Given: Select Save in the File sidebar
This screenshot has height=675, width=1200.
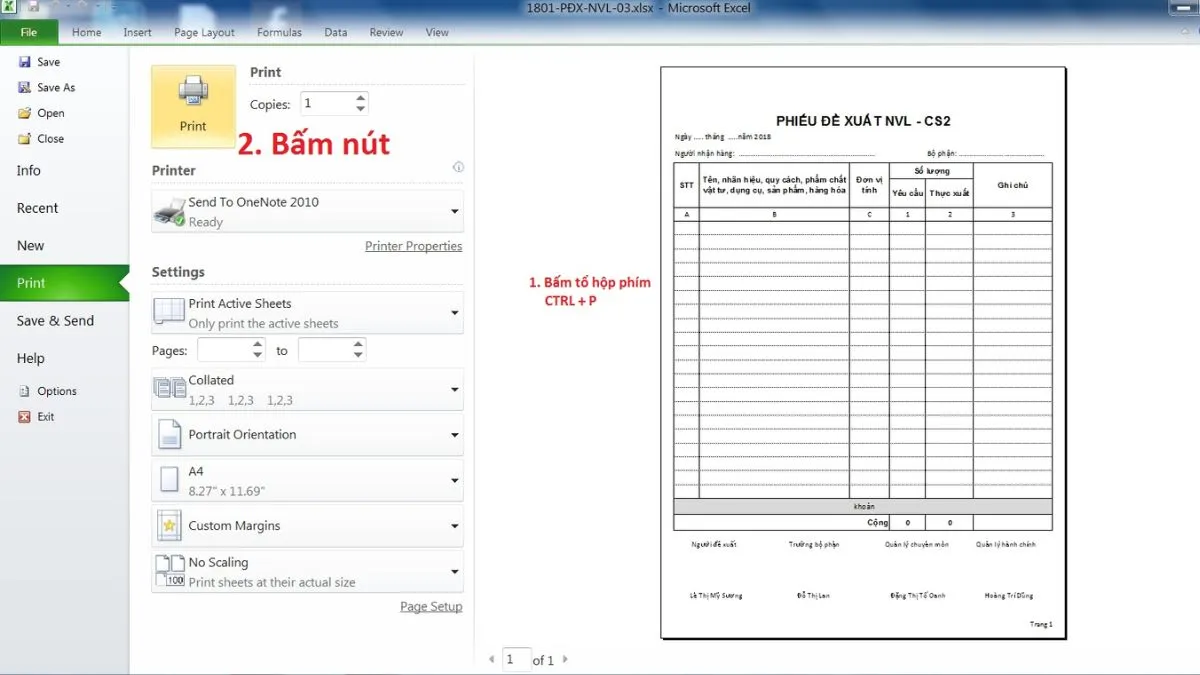Looking at the screenshot, I should tap(50, 61).
